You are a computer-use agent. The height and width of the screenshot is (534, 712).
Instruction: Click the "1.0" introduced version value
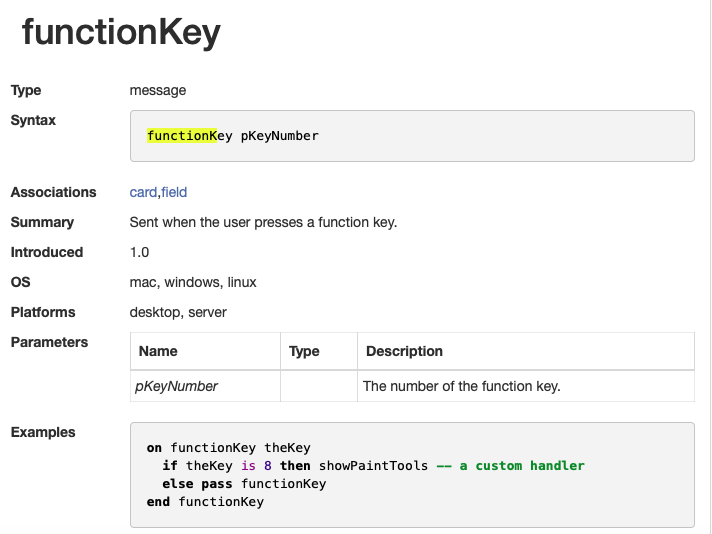pyautogui.click(x=139, y=252)
